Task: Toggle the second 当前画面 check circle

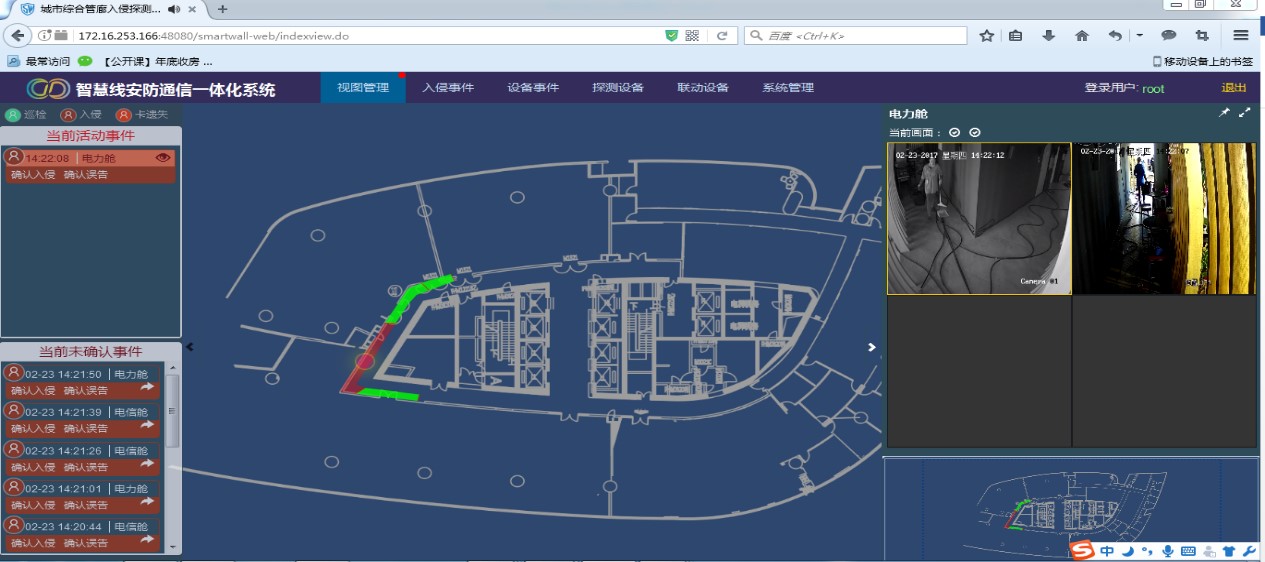Action: tap(975, 133)
